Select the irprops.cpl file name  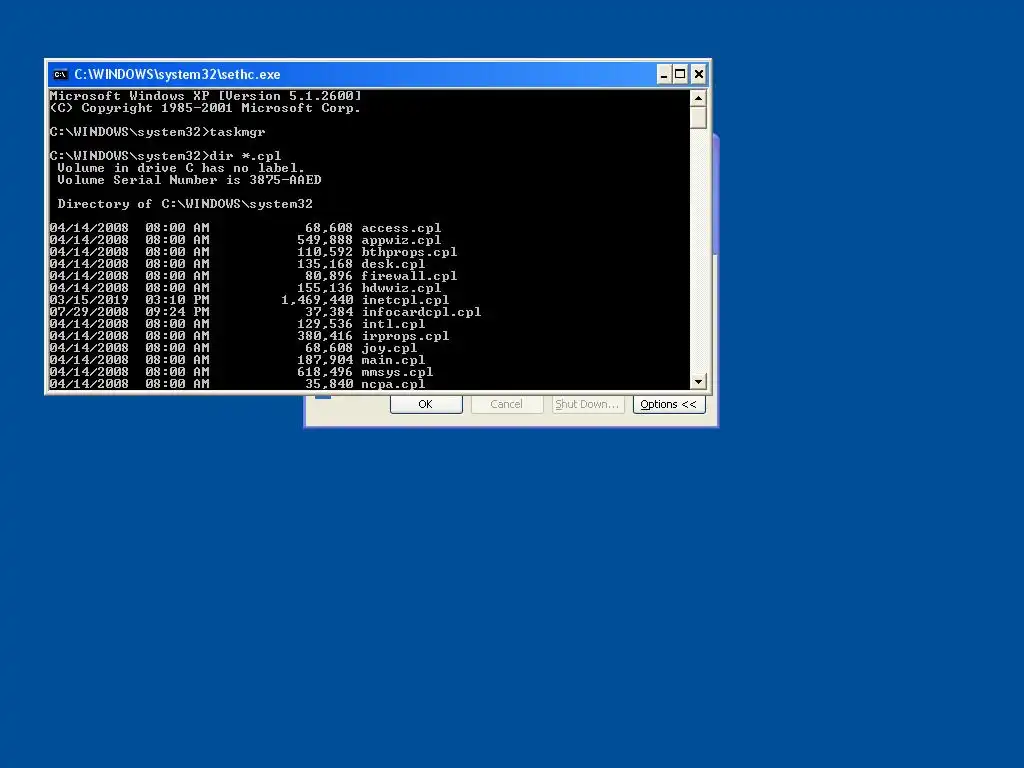[x=405, y=336]
